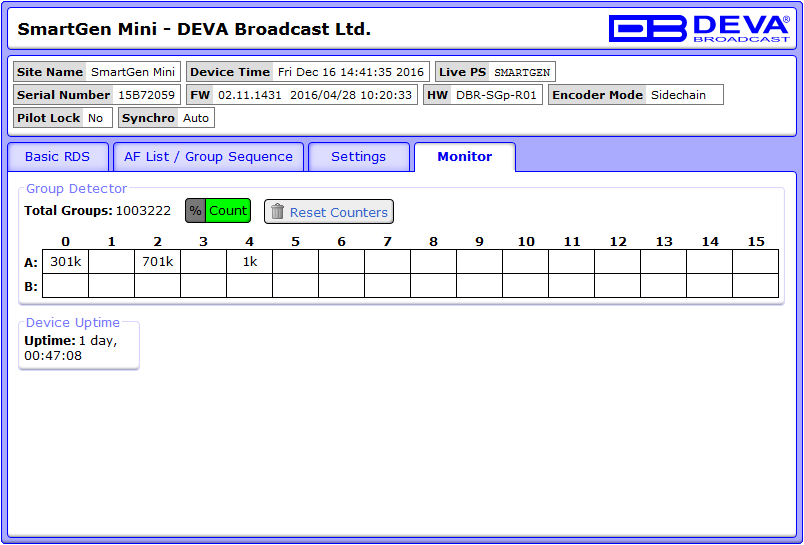Switch group detector to Count mode
This screenshot has height=545, width=804.
point(228,211)
